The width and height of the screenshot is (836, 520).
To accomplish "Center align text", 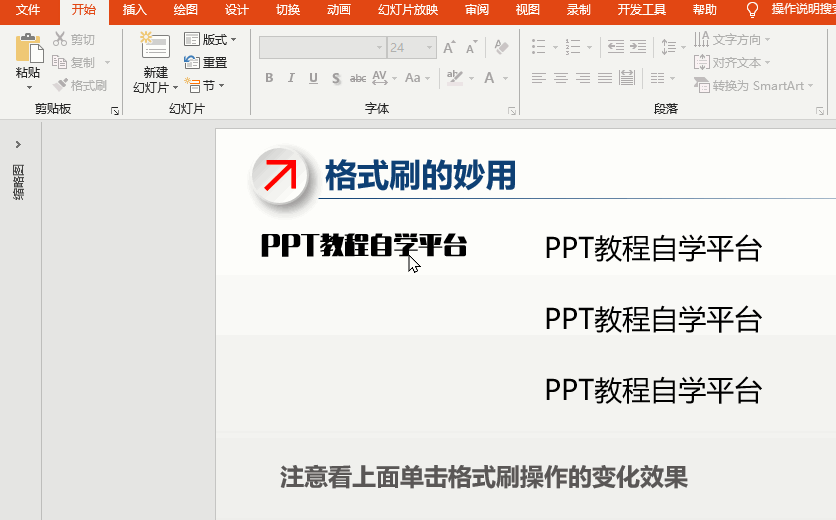I will pos(561,78).
